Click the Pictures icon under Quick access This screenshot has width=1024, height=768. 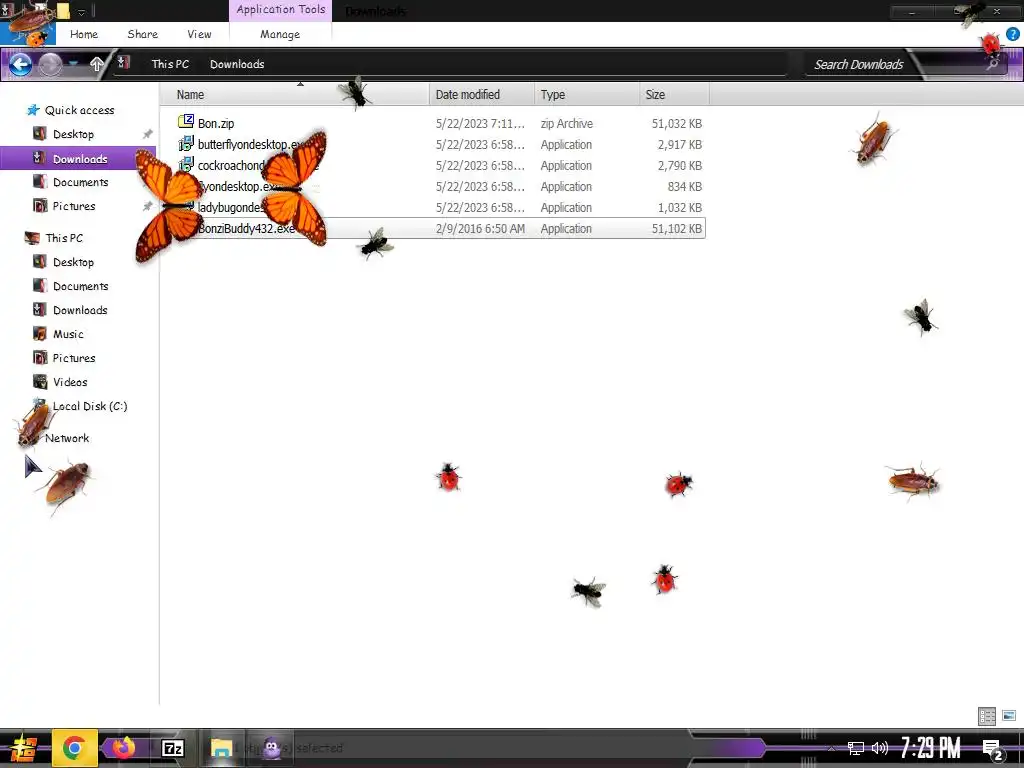(40, 206)
